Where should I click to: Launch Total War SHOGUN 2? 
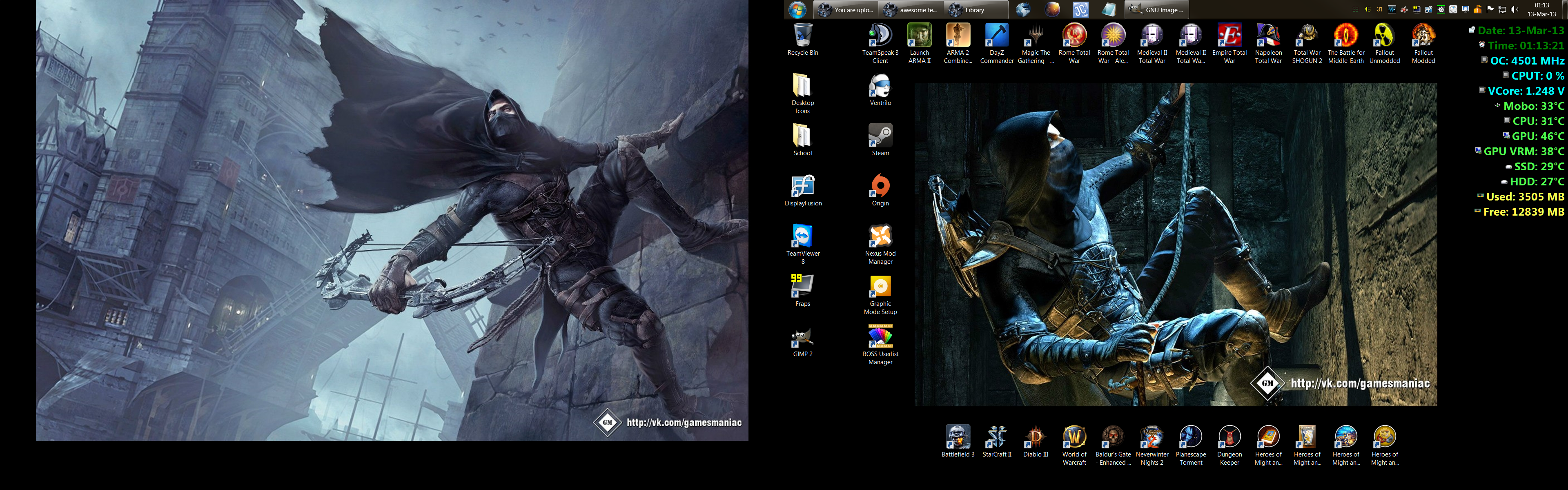pyautogui.click(x=1307, y=44)
